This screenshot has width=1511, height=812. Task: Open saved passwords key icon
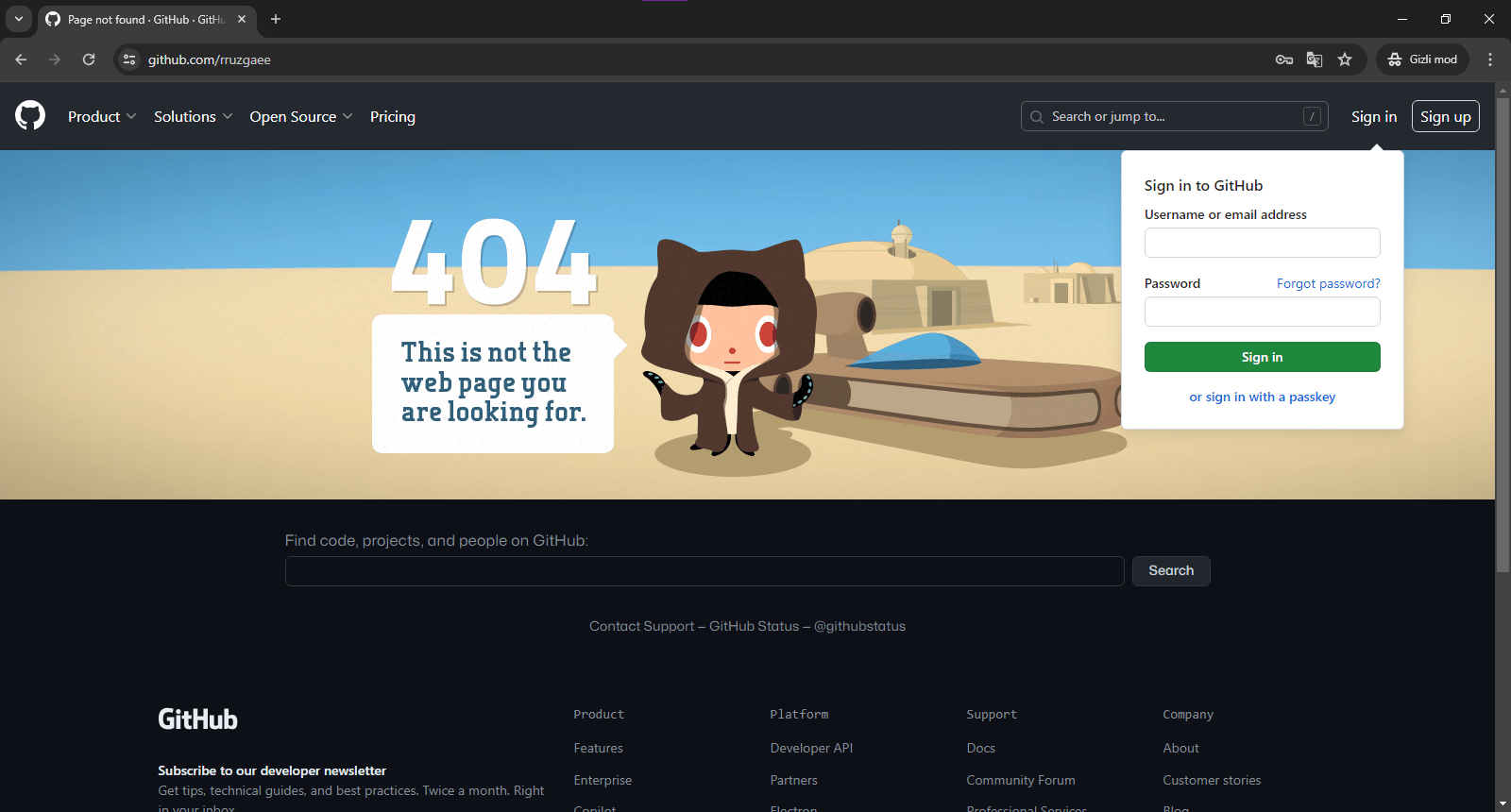tap(1284, 59)
